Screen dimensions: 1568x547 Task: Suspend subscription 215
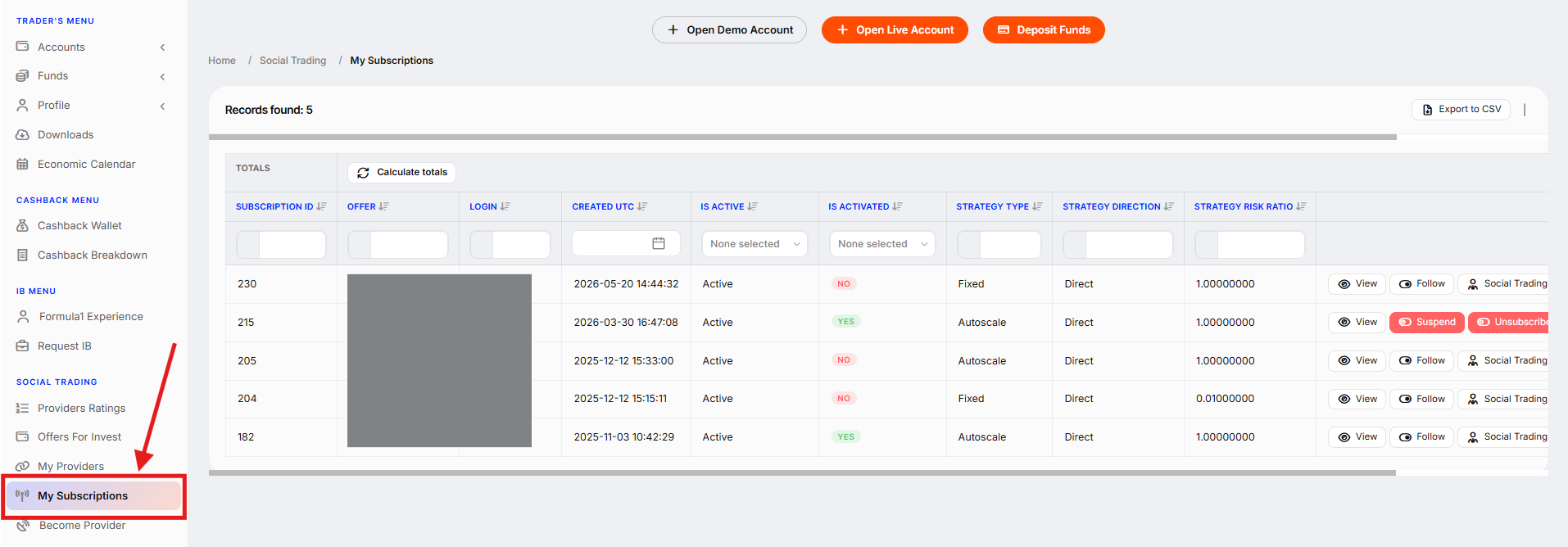[1426, 322]
